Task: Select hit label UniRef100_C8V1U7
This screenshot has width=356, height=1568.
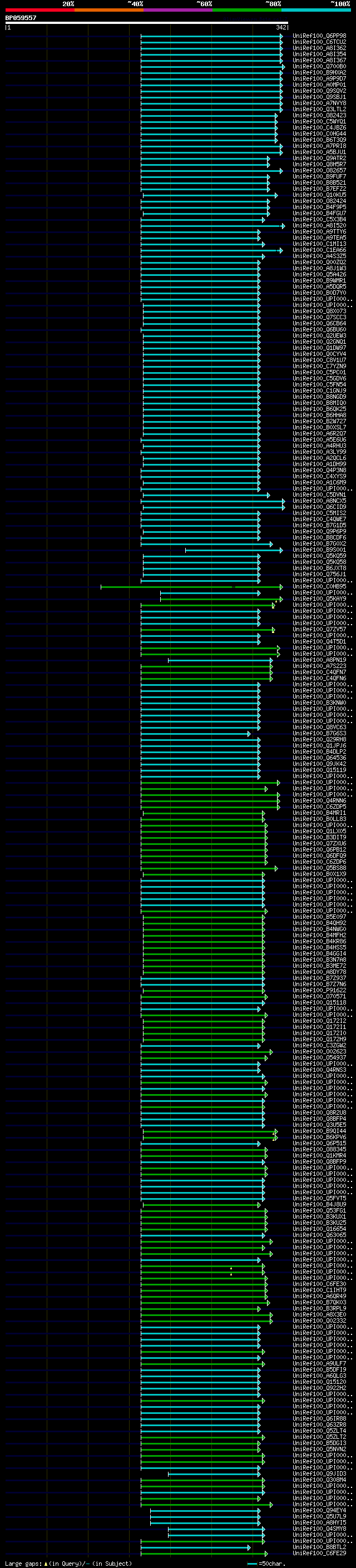Action: click(x=319, y=360)
